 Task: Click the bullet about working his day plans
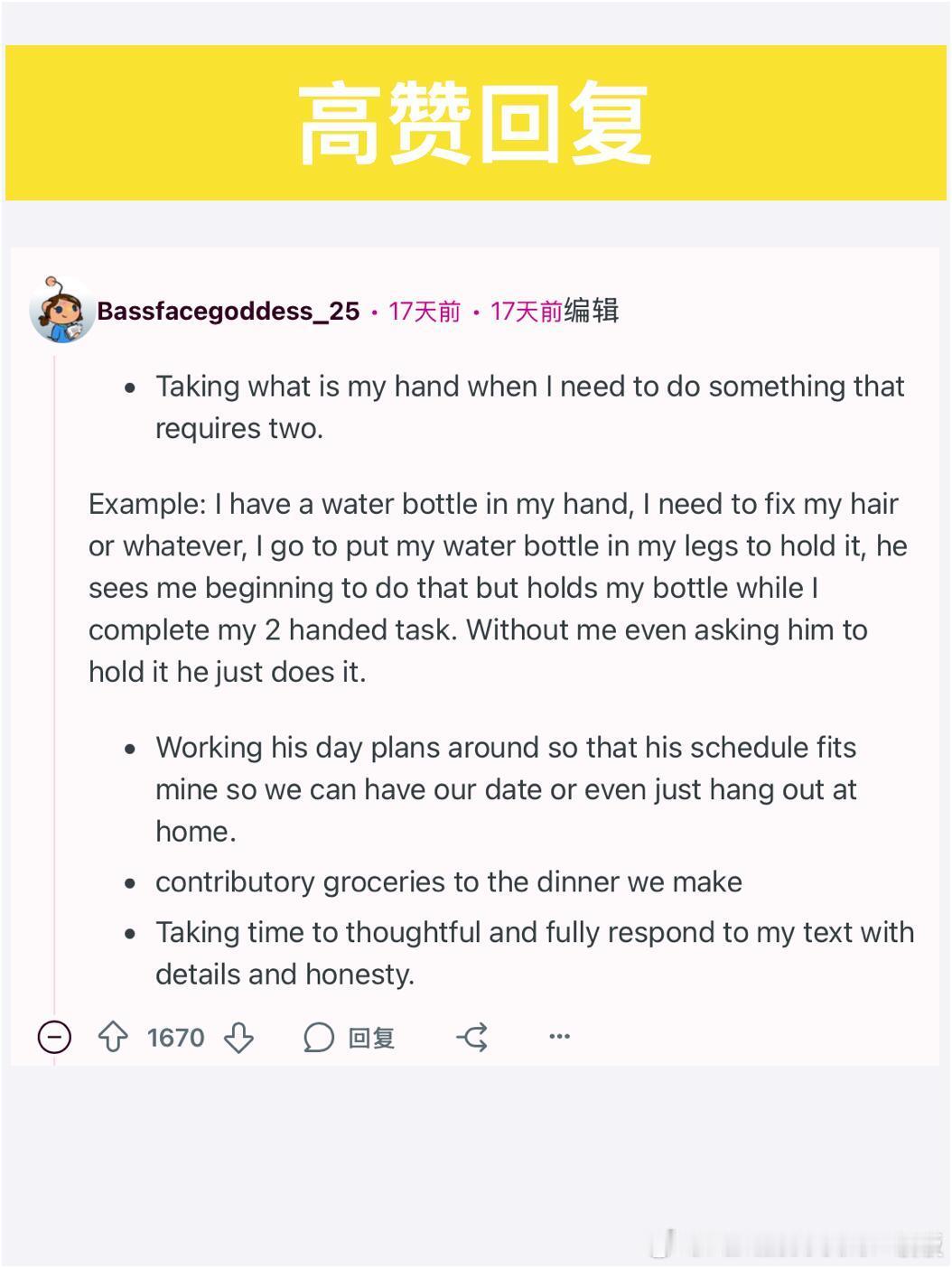click(506, 789)
